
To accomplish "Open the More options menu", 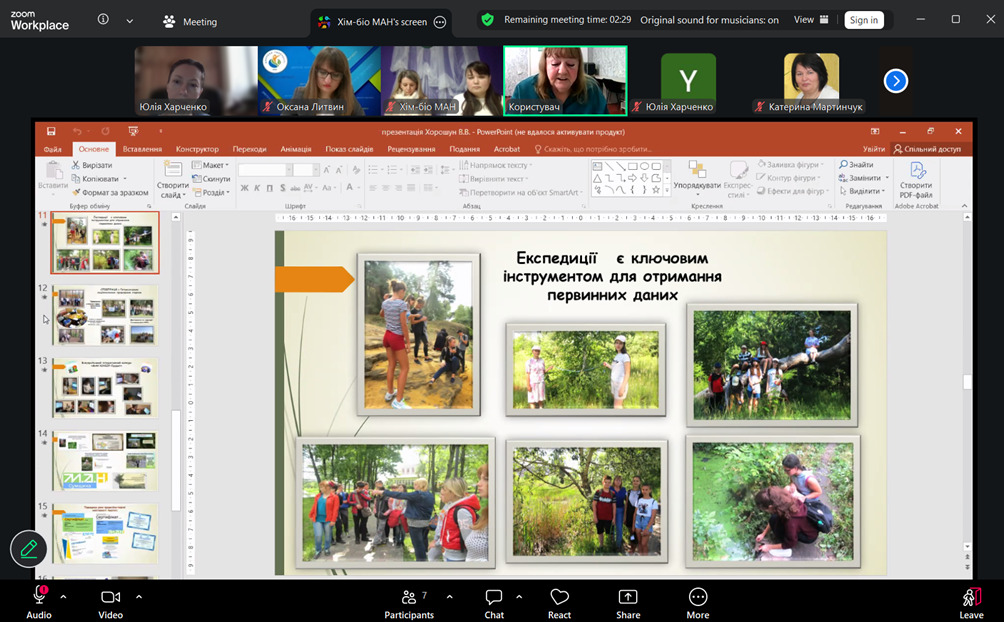I will (x=697, y=602).
